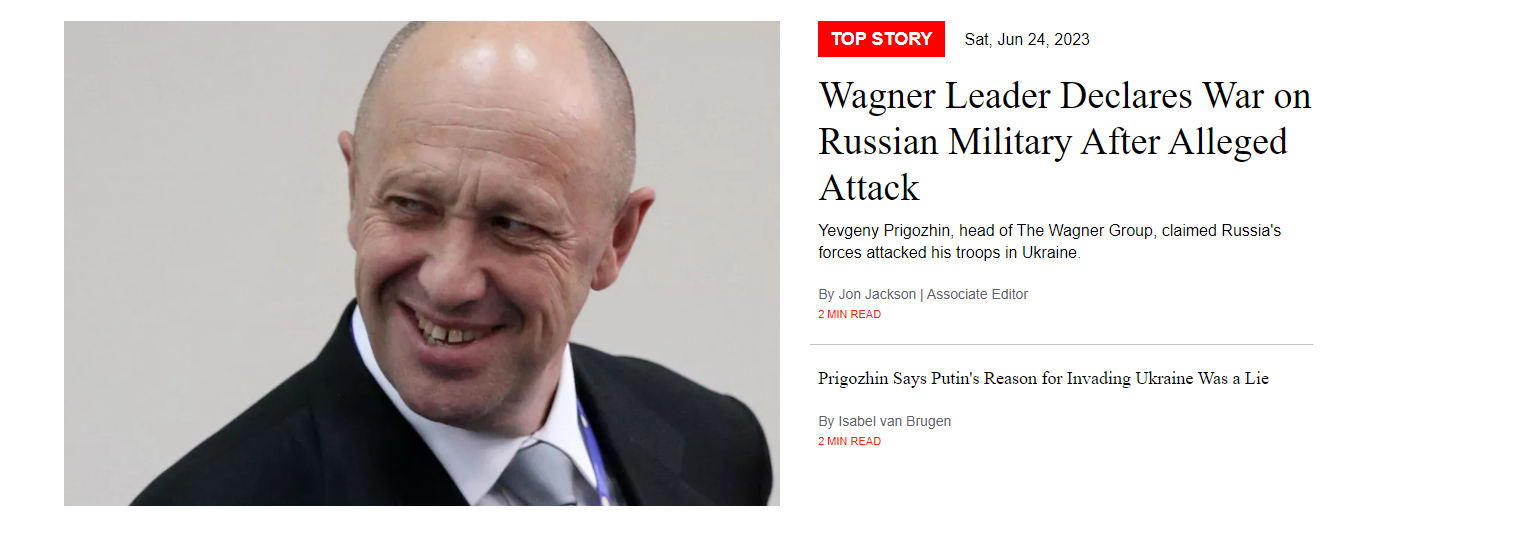
Task: Open the Wagner Leader Declares War headline
Action: tap(1065, 141)
